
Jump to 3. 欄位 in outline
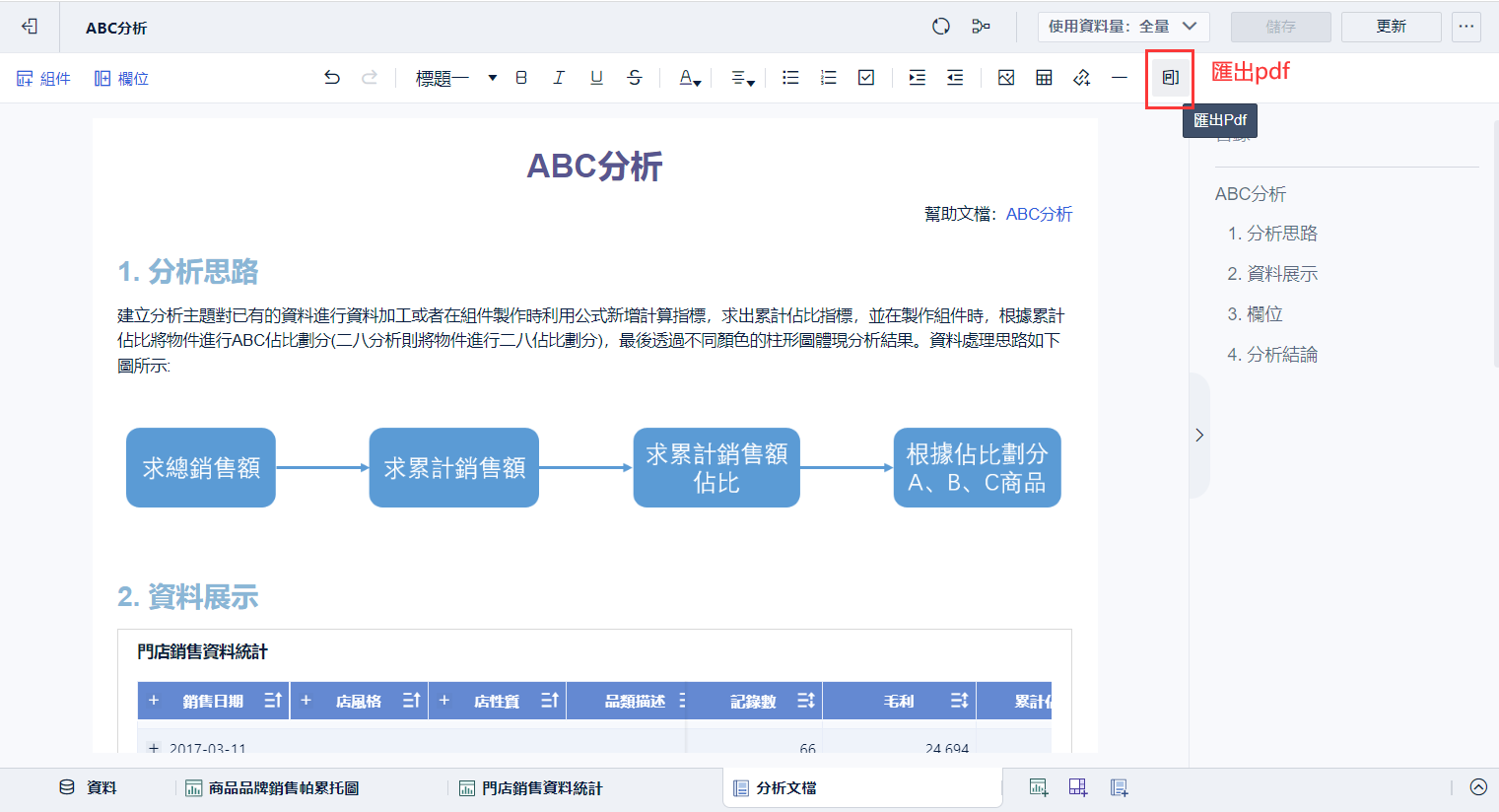(1255, 314)
